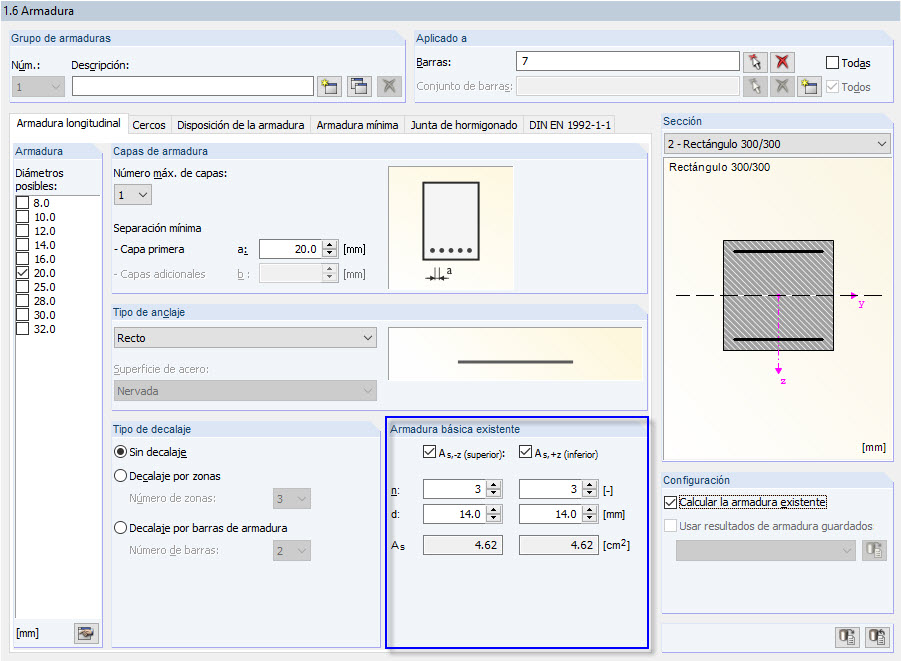Switch to Armadura longitudinal tab
901x661 pixels.
coord(68,123)
